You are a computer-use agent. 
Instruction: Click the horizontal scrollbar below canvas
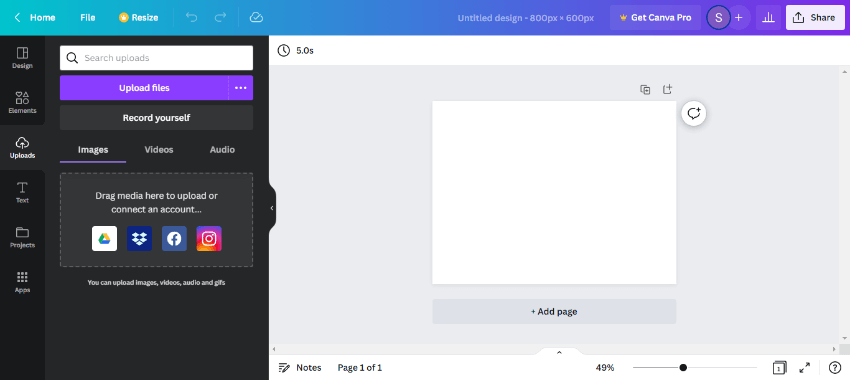[555, 349]
